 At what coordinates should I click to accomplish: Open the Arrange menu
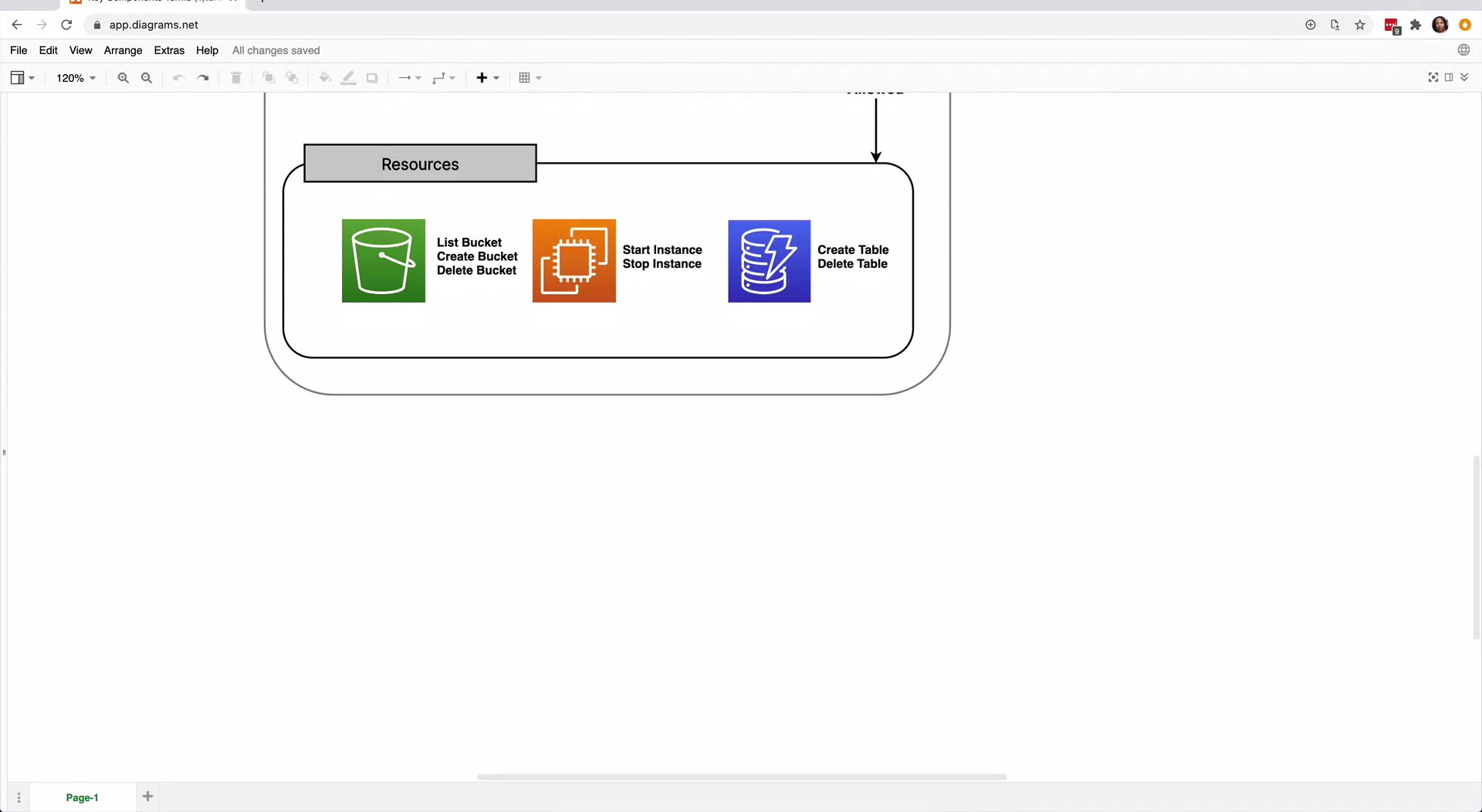[x=123, y=50]
